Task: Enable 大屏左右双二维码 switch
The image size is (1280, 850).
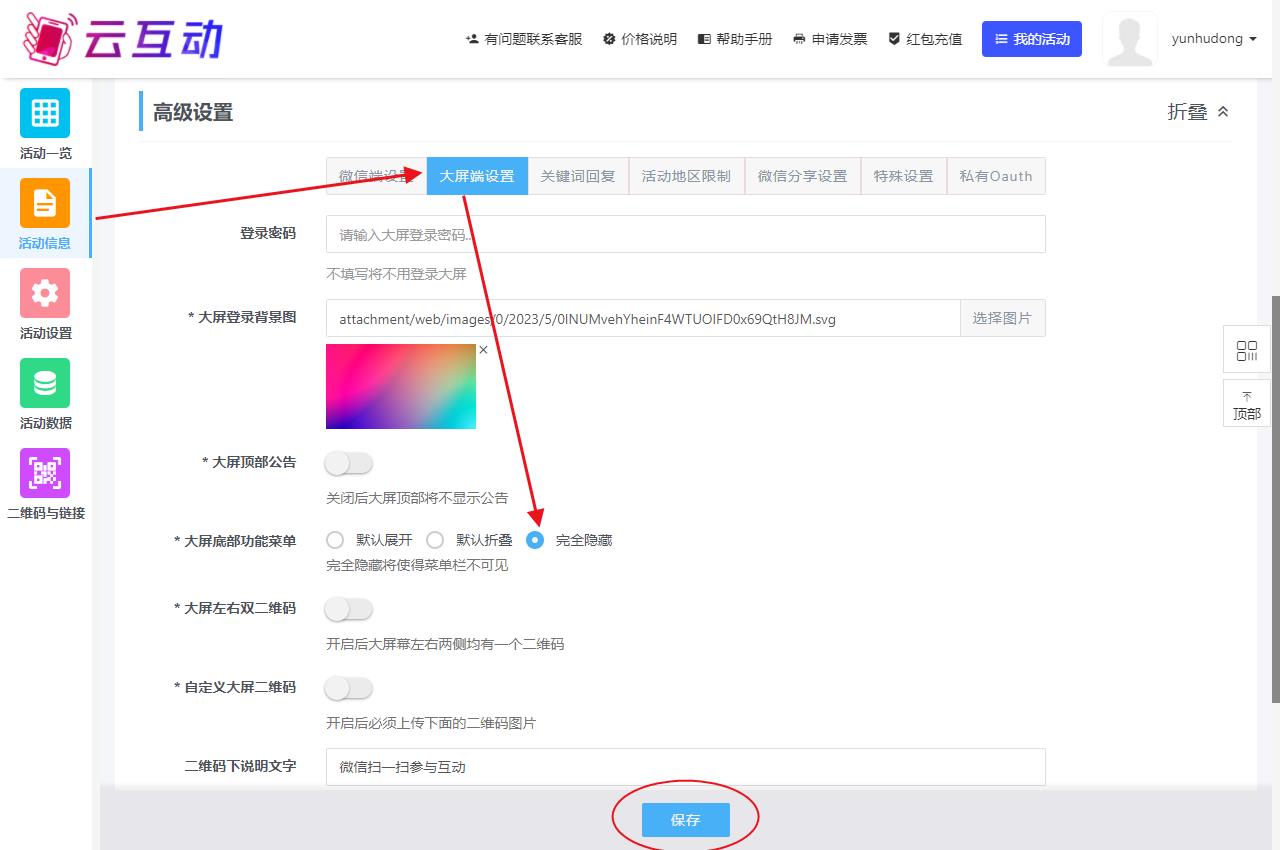Action: 349,609
